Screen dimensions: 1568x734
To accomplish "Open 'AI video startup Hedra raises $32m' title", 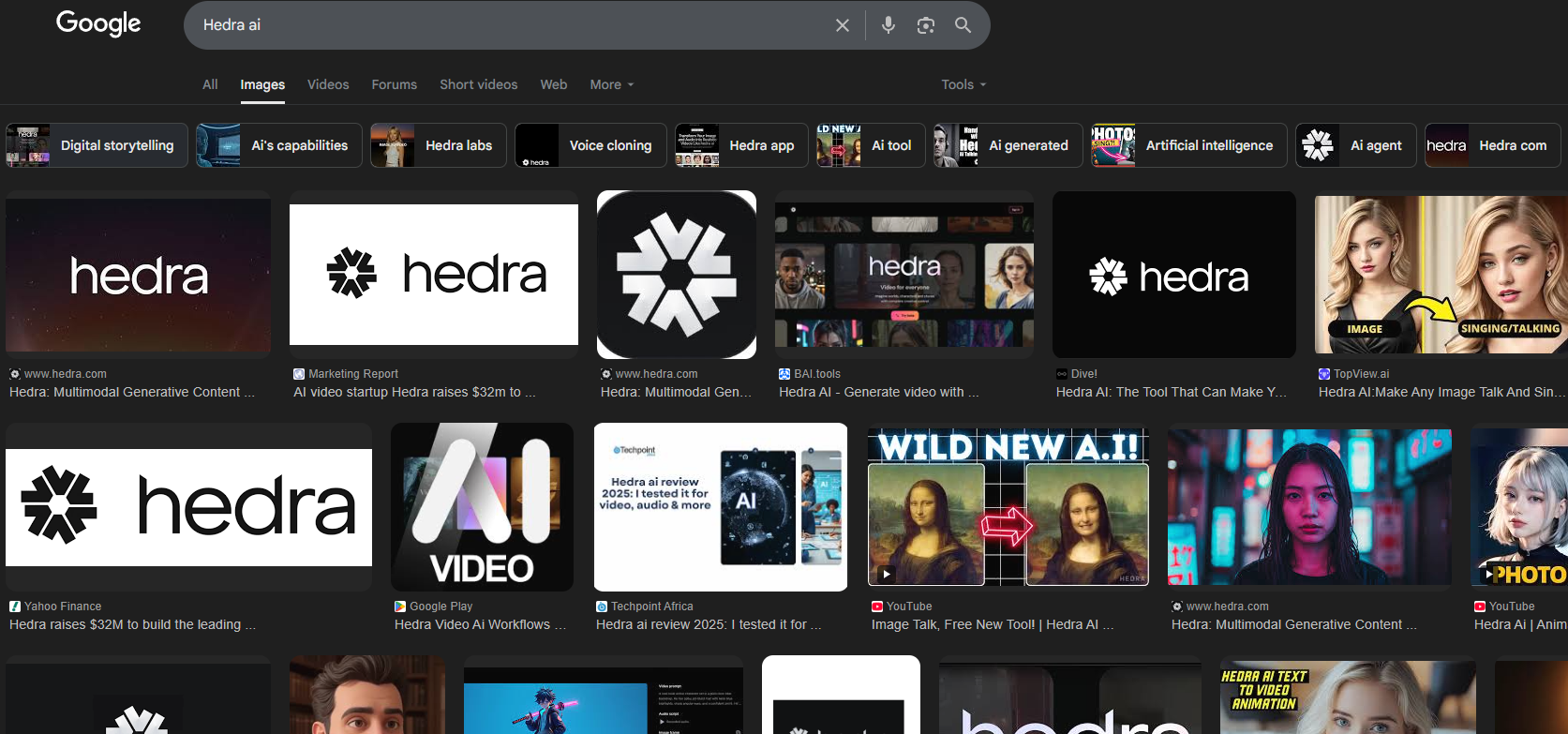I will 414,392.
